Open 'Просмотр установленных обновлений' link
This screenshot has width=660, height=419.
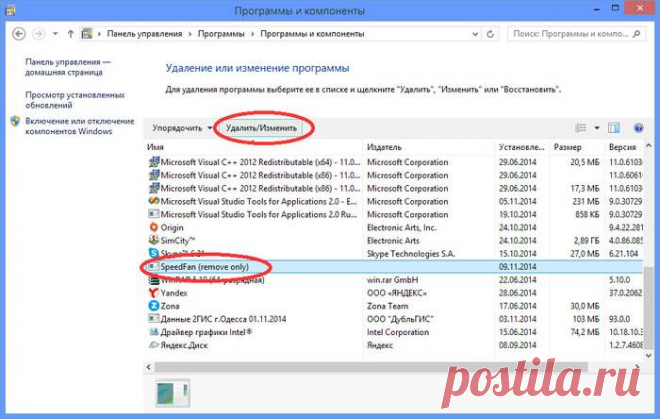[75, 100]
